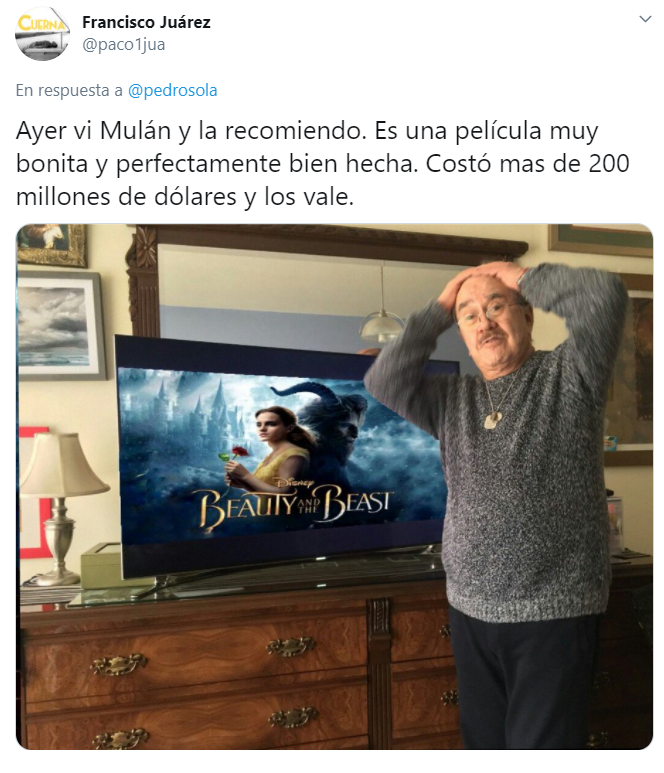Click Beauty and the Beast title on TV

296,505
